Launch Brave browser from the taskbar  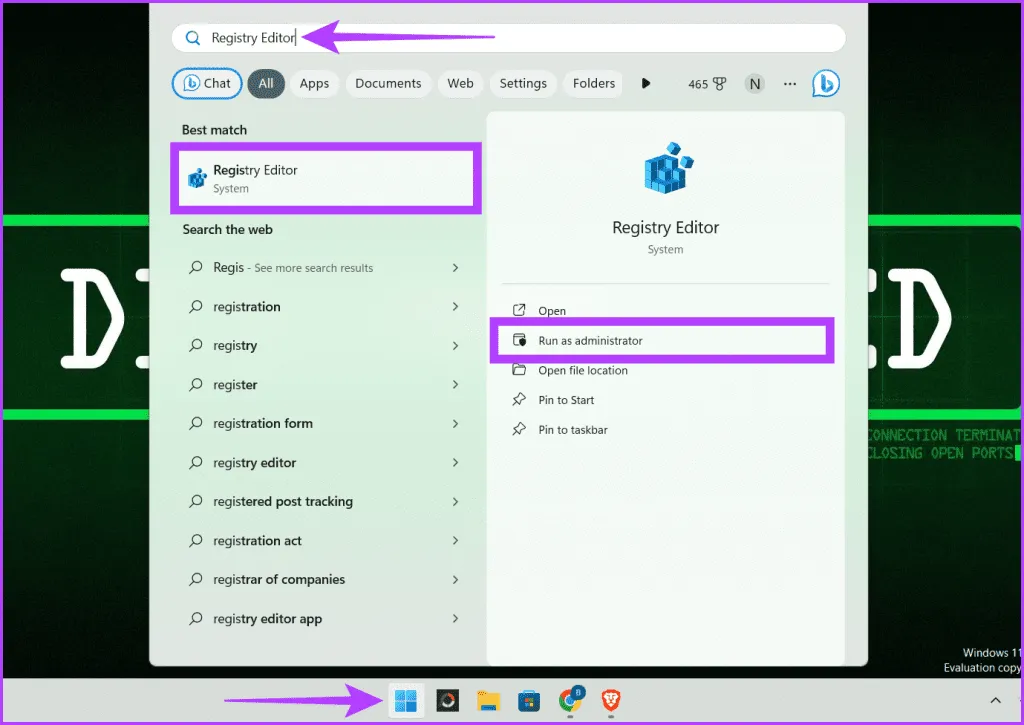[x=611, y=701]
